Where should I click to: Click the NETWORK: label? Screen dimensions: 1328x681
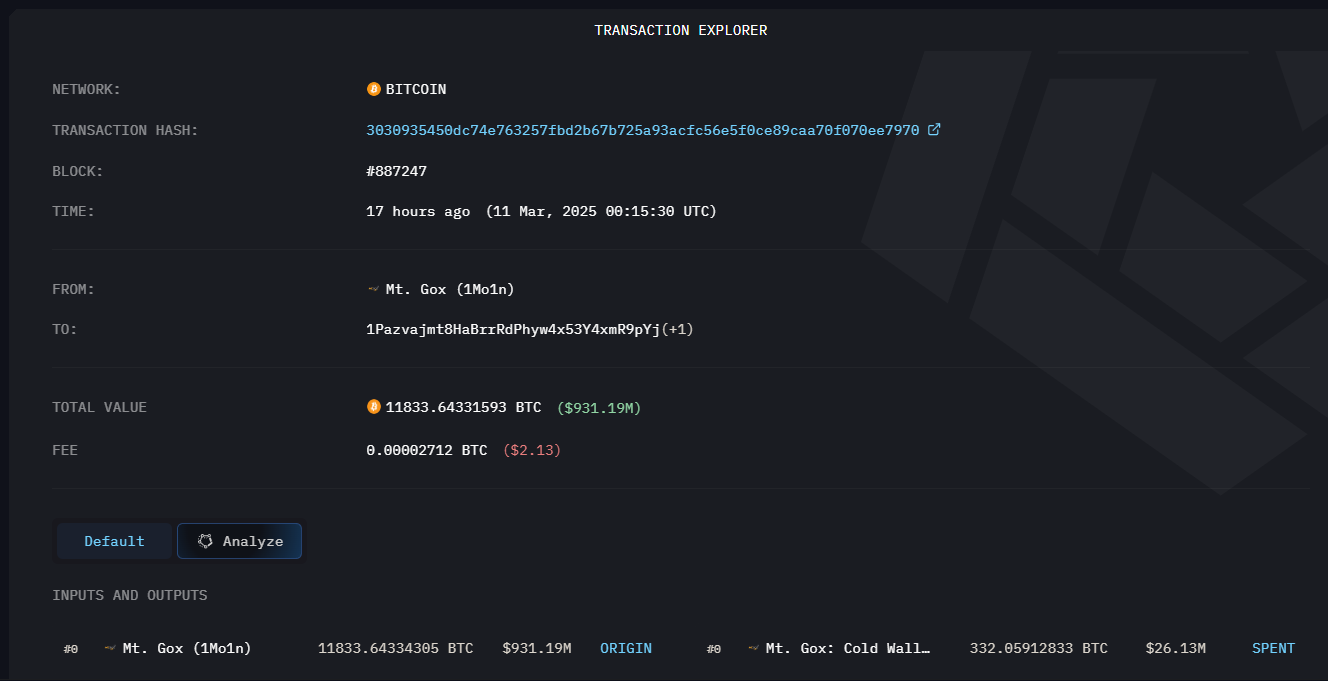(x=86, y=89)
